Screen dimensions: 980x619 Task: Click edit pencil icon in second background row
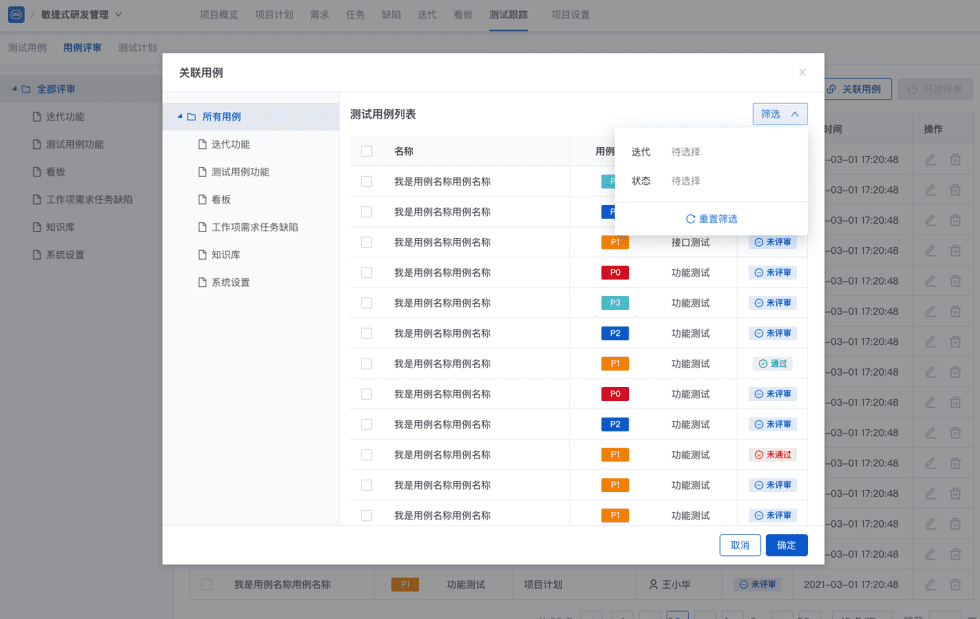point(930,190)
